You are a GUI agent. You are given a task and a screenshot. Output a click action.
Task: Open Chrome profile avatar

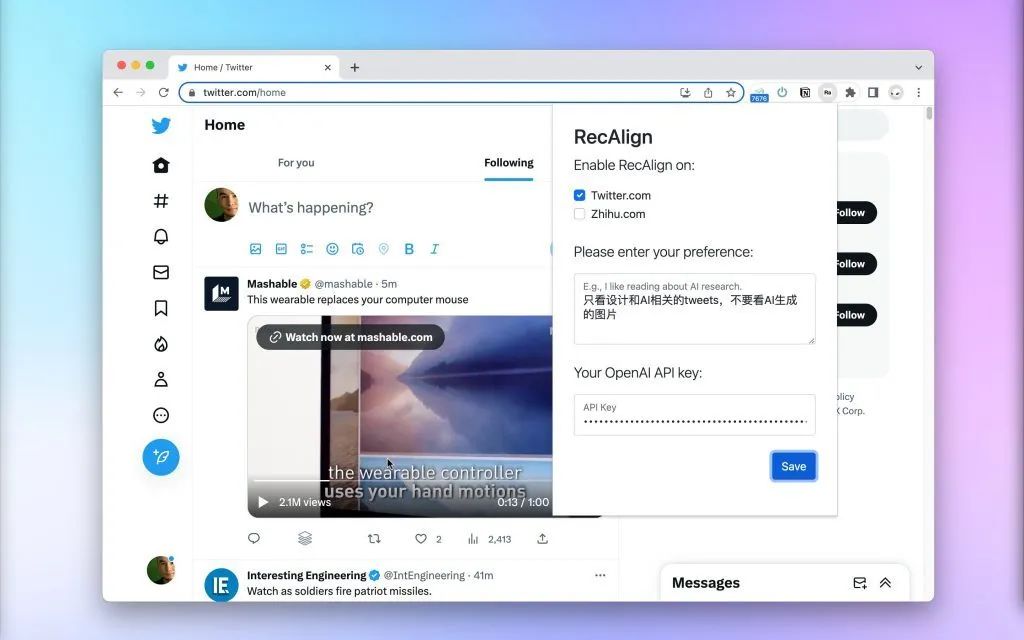pos(896,93)
